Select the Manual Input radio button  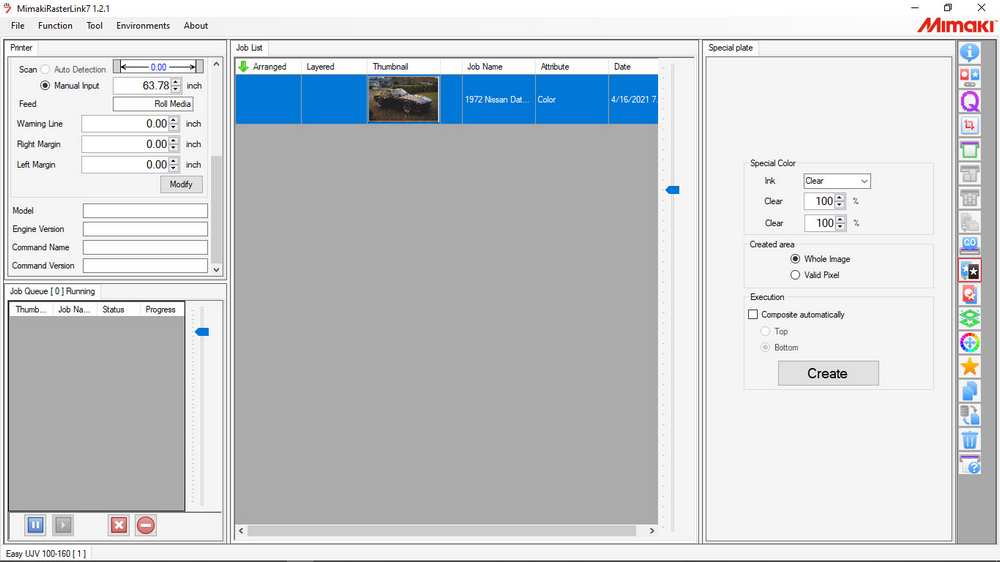tap(45, 86)
